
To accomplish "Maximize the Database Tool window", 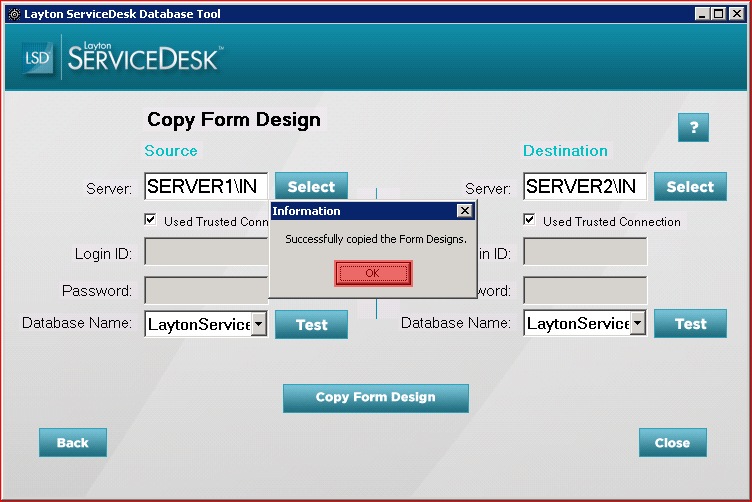I will click(x=718, y=14).
